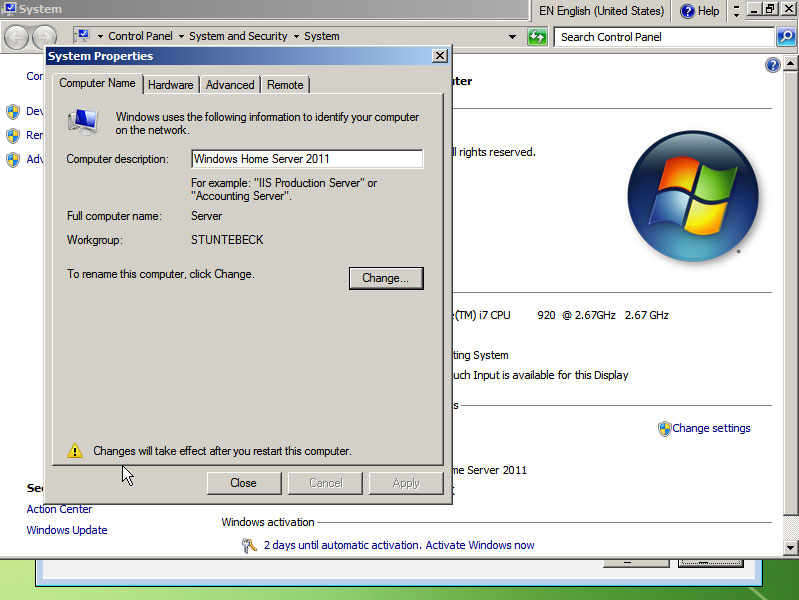Viewport: 799px width, 600px height.
Task: Click the Back navigation arrow
Action: 17,37
